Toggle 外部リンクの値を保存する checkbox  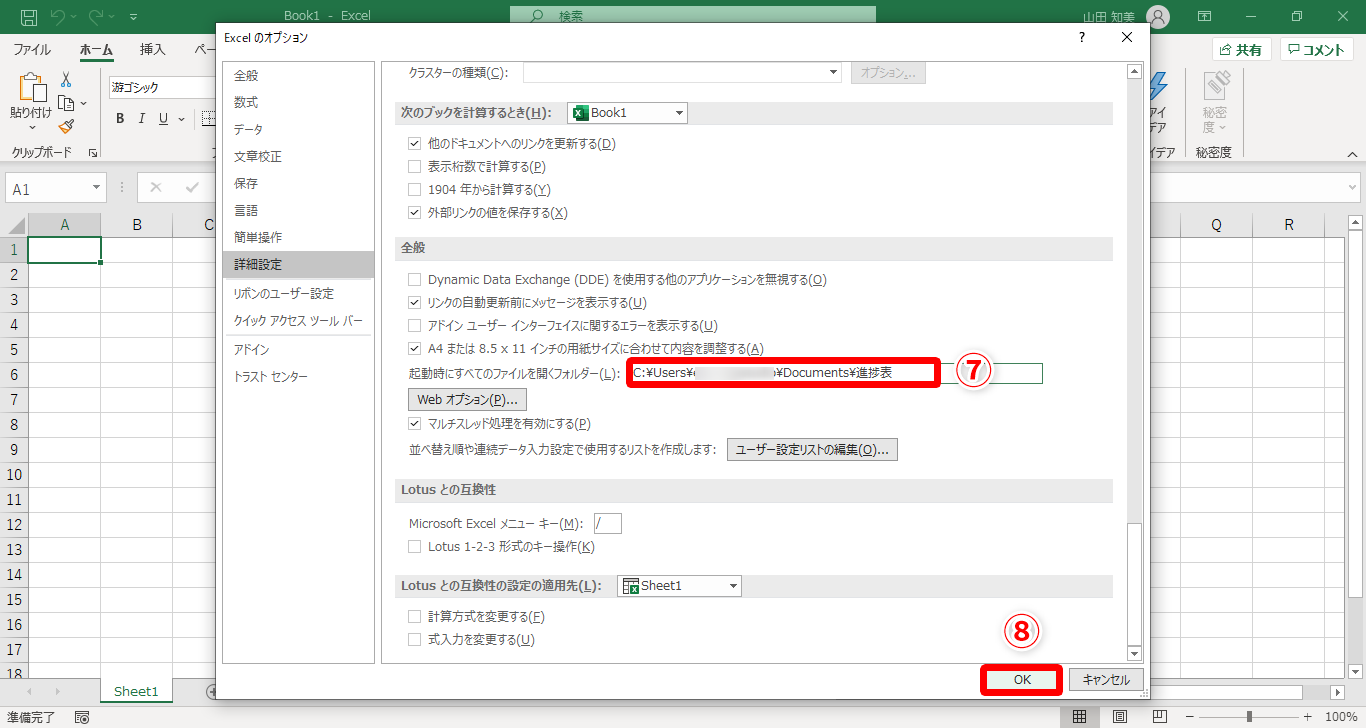click(x=415, y=213)
